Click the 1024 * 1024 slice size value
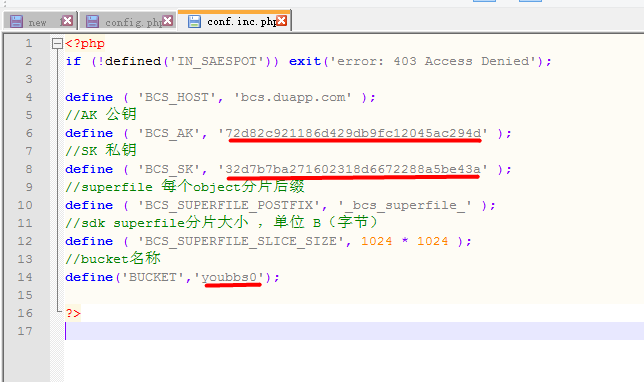This screenshot has height=382, width=644. [x=404, y=241]
